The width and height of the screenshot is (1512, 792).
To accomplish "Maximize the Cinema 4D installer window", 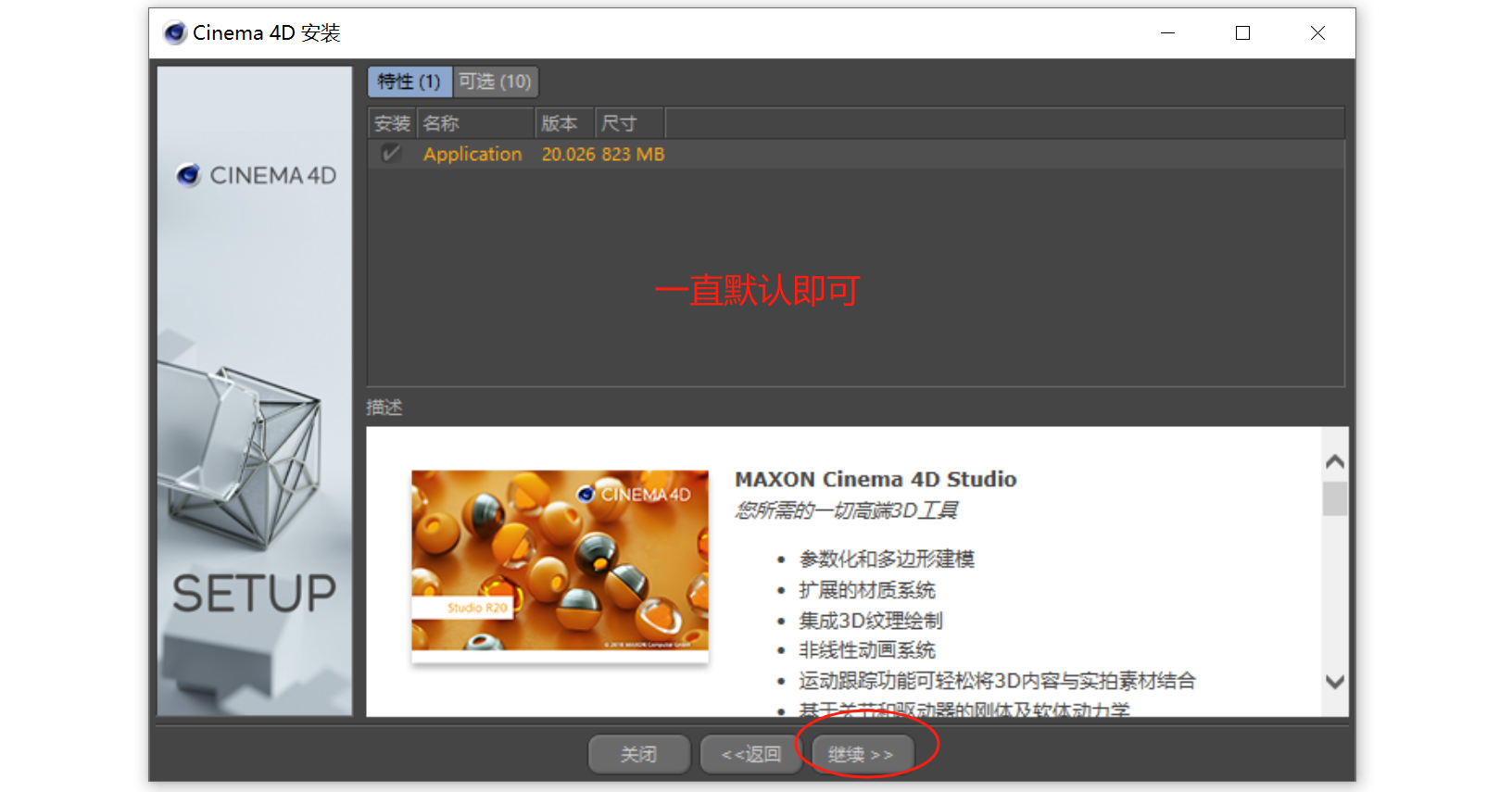I will (x=1242, y=33).
